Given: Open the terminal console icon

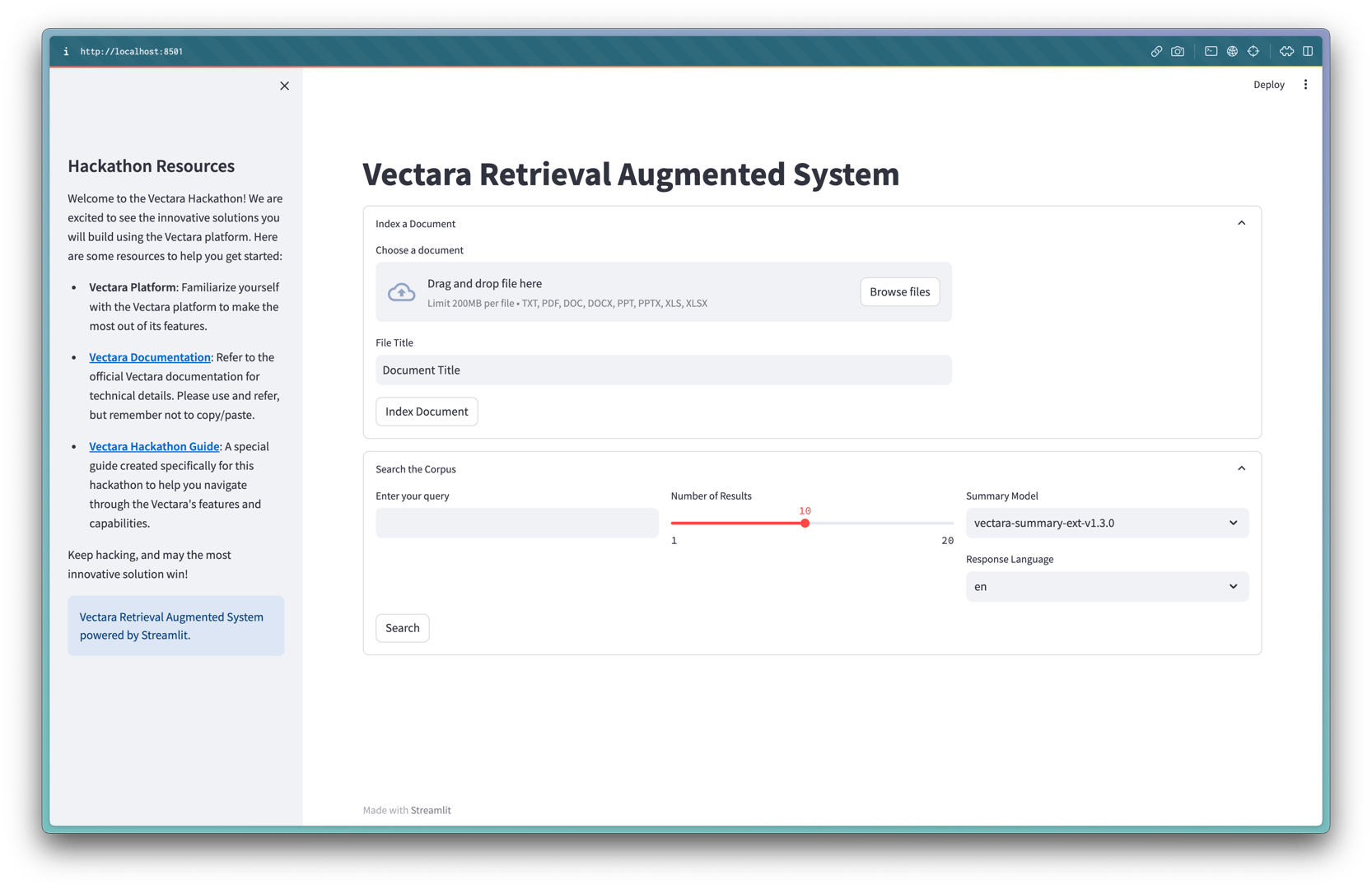Looking at the screenshot, I should (x=1211, y=51).
